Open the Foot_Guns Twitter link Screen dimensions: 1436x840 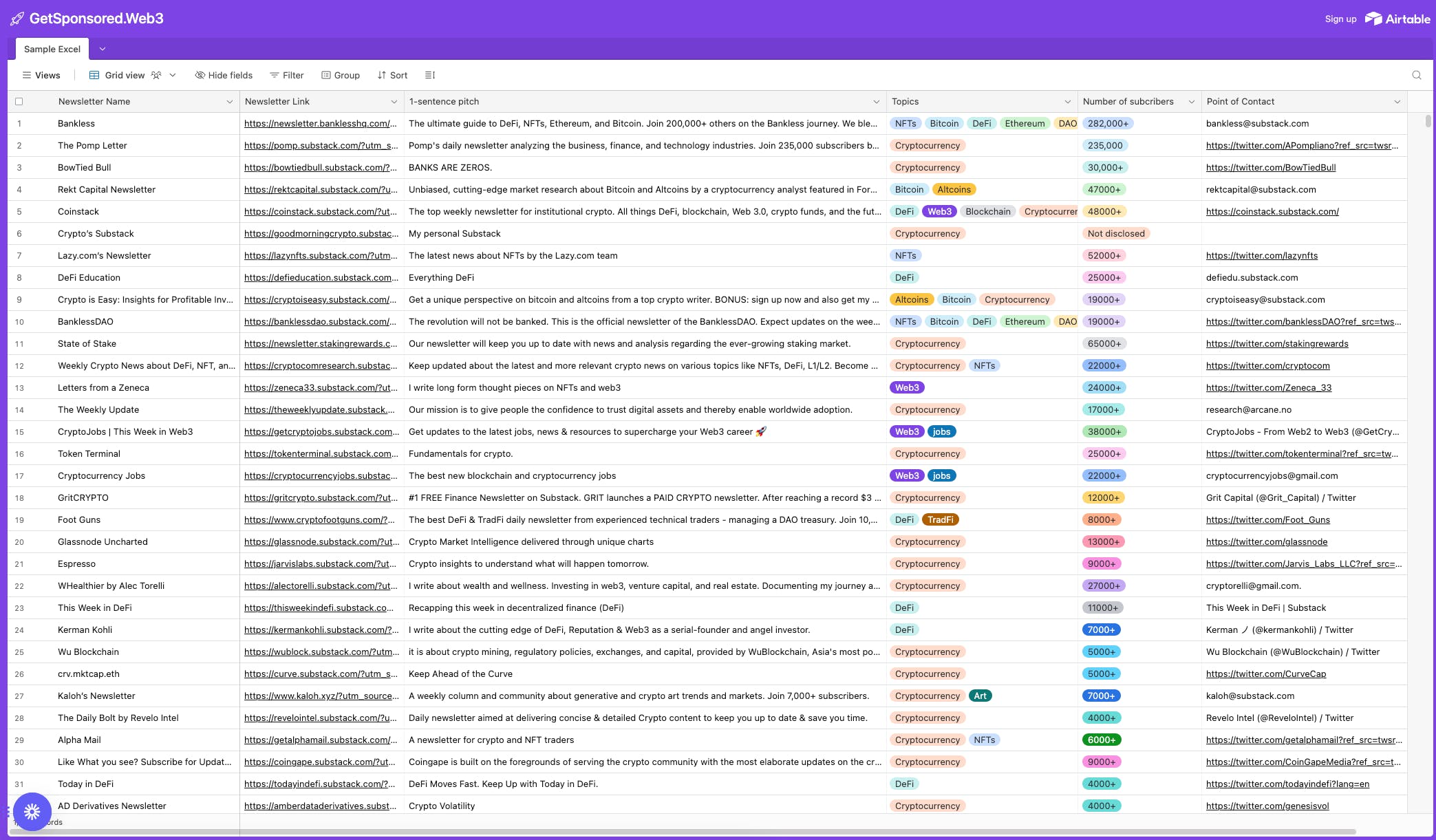(x=1268, y=520)
